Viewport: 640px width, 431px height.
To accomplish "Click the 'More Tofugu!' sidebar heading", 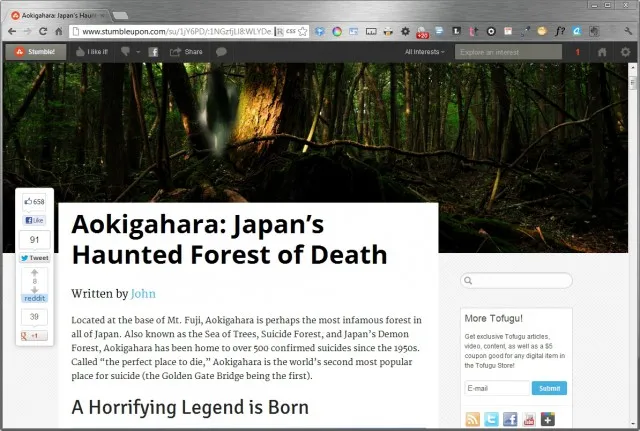I will coord(493,318).
